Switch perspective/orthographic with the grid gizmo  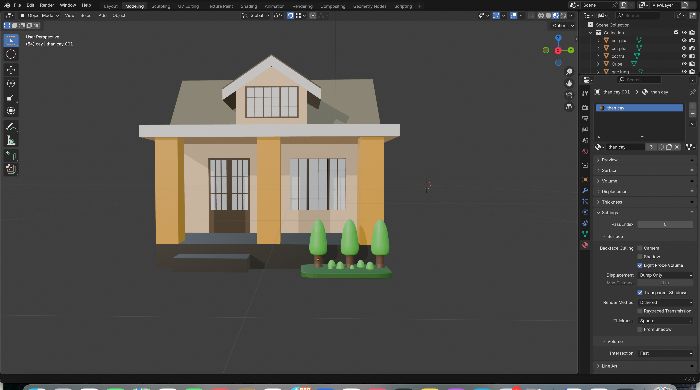pos(569,107)
